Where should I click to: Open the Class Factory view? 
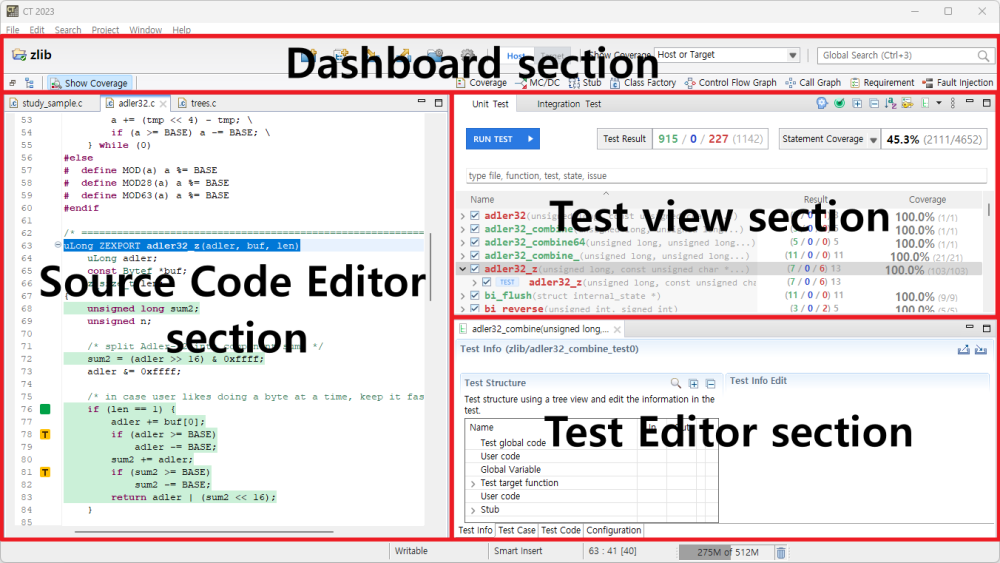[x=643, y=83]
